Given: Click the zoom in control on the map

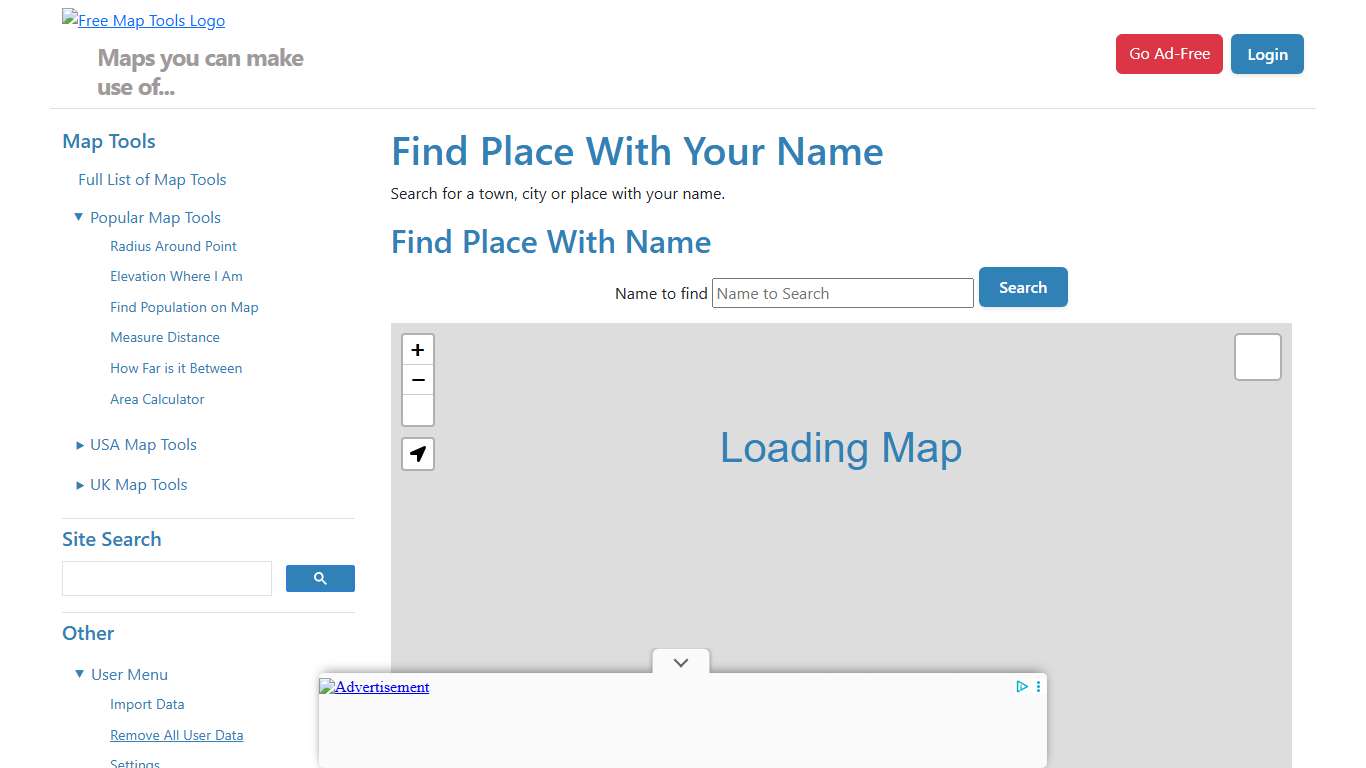Looking at the screenshot, I should (x=417, y=350).
